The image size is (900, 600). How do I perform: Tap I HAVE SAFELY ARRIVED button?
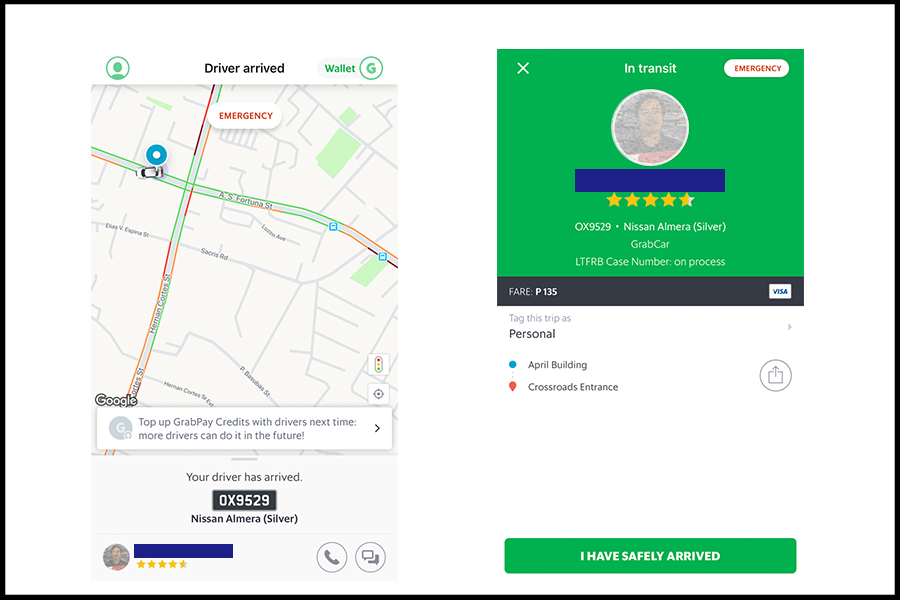650,556
